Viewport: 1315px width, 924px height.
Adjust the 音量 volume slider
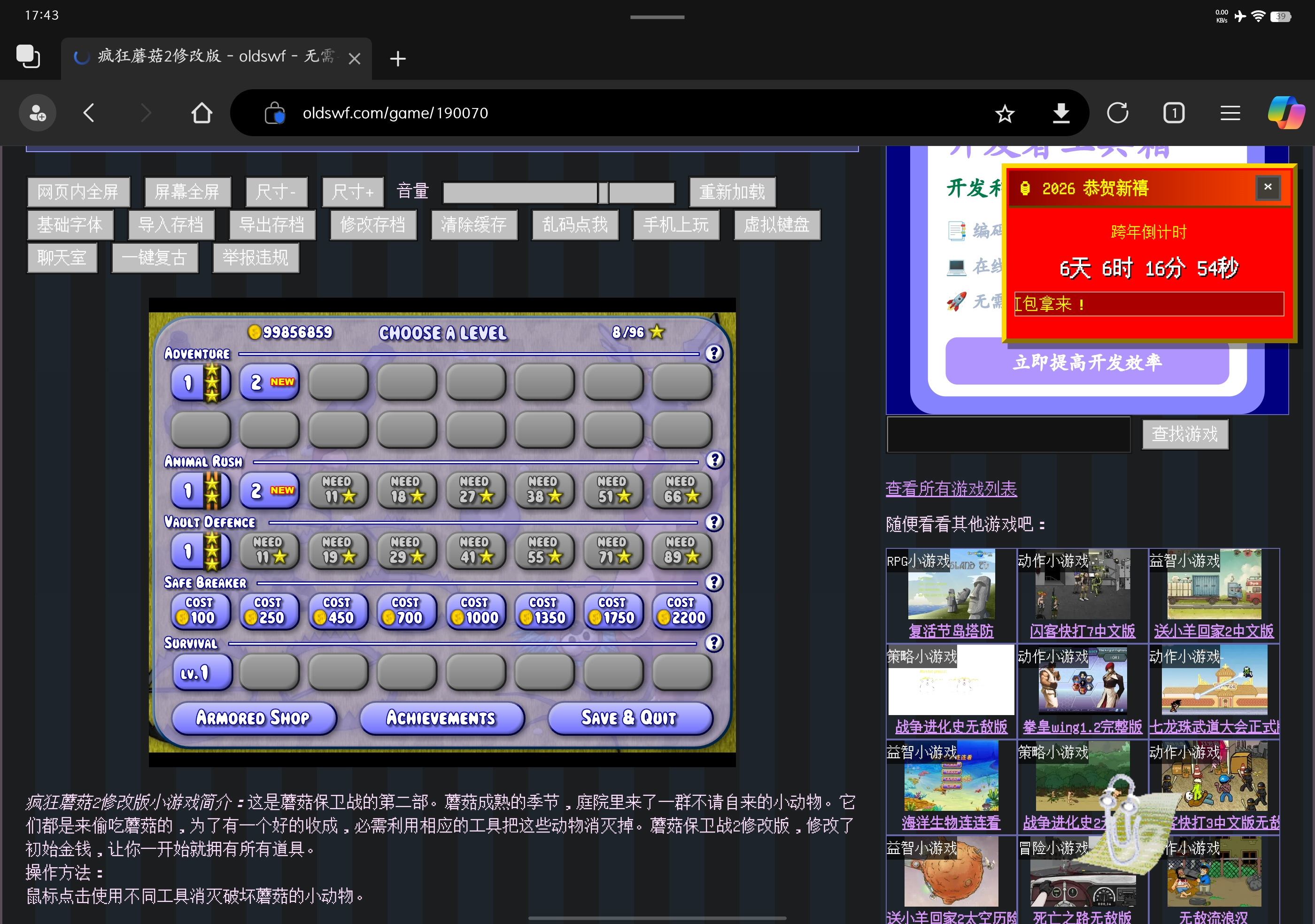point(558,193)
